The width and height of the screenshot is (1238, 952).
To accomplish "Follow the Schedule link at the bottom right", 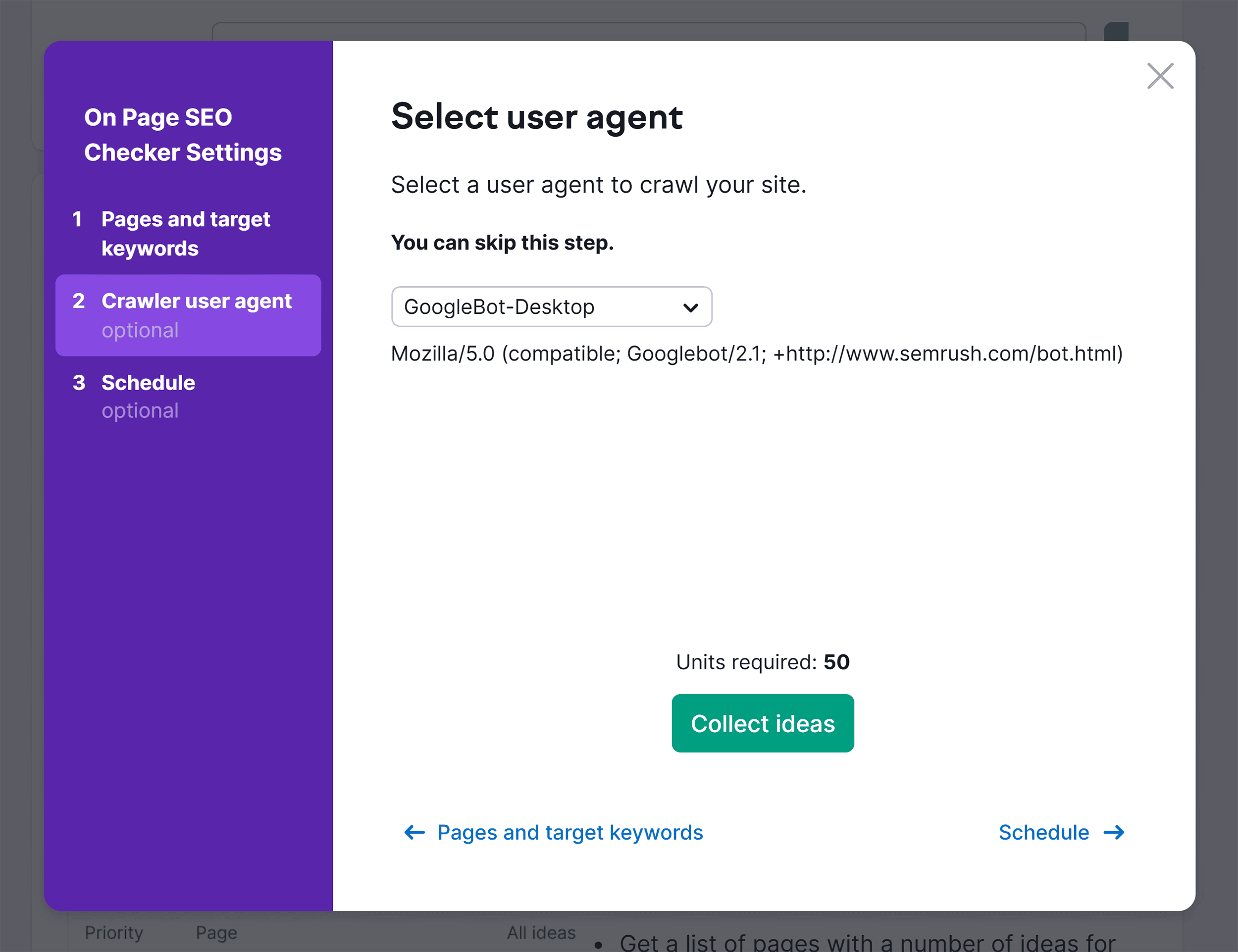I will (x=1045, y=832).
